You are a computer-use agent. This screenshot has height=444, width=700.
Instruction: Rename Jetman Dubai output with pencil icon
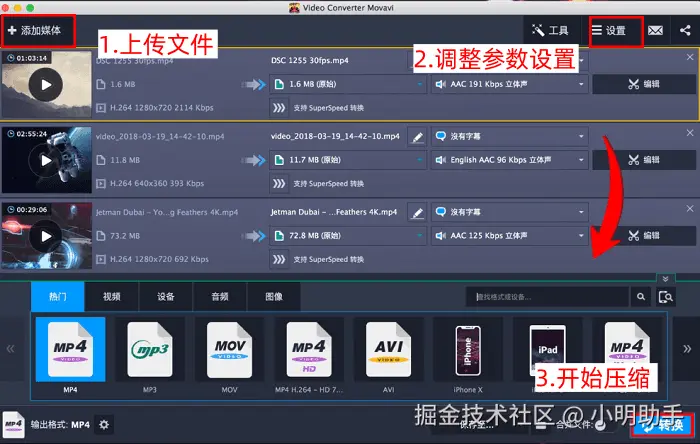point(417,213)
